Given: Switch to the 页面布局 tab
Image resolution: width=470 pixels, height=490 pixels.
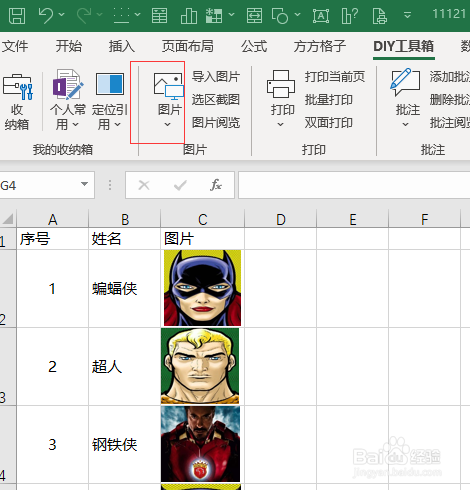Looking at the screenshot, I should [x=188, y=46].
